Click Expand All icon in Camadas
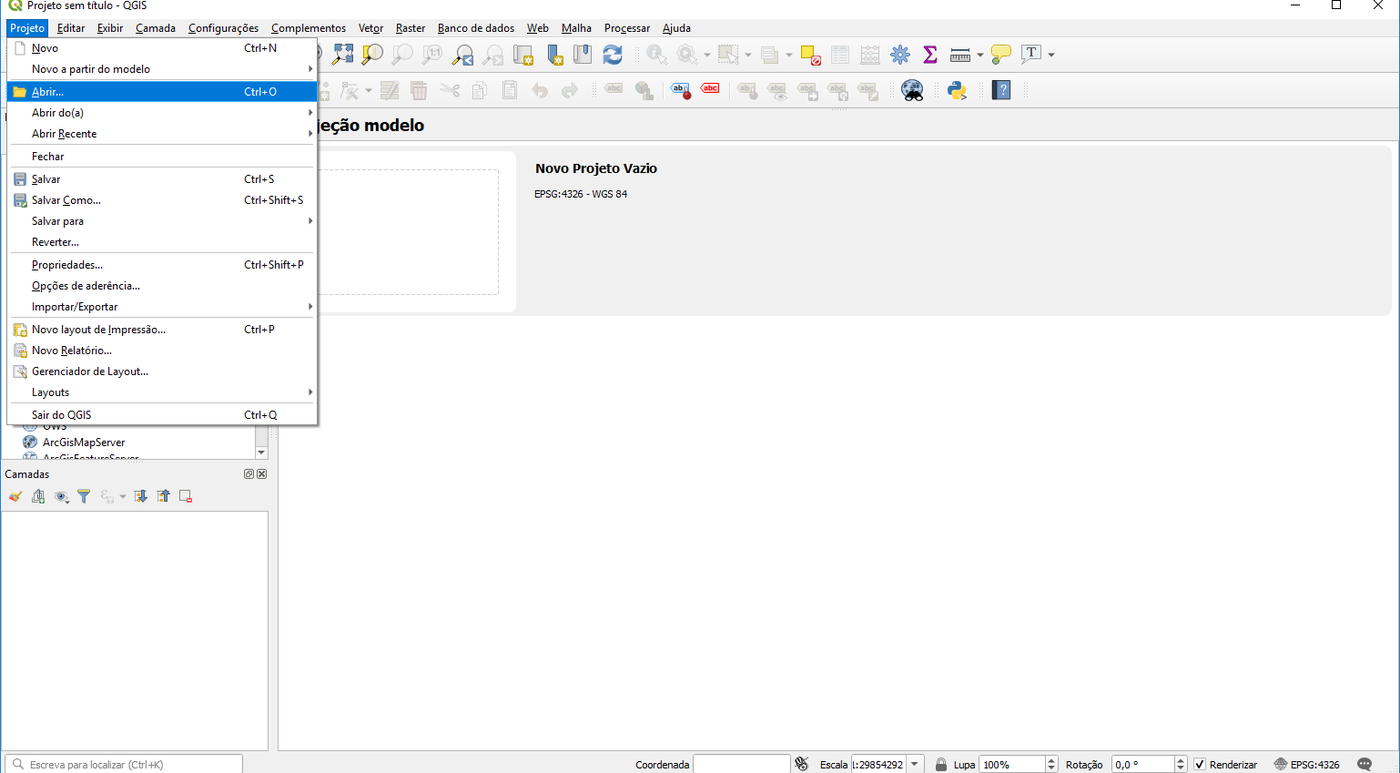The width and height of the screenshot is (1400, 773). [x=140, y=496]
